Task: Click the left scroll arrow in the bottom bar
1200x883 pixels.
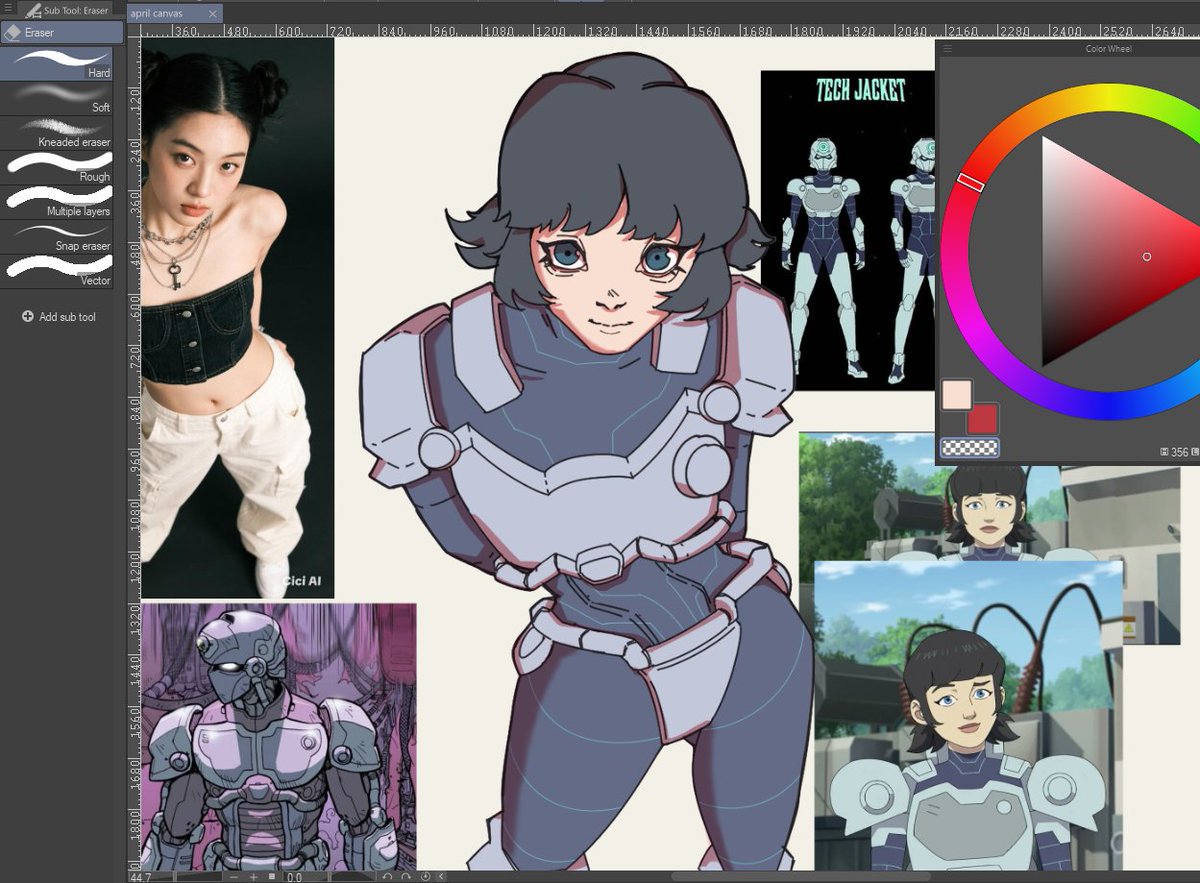Action: pyautogui.click(x=442, y=876)
